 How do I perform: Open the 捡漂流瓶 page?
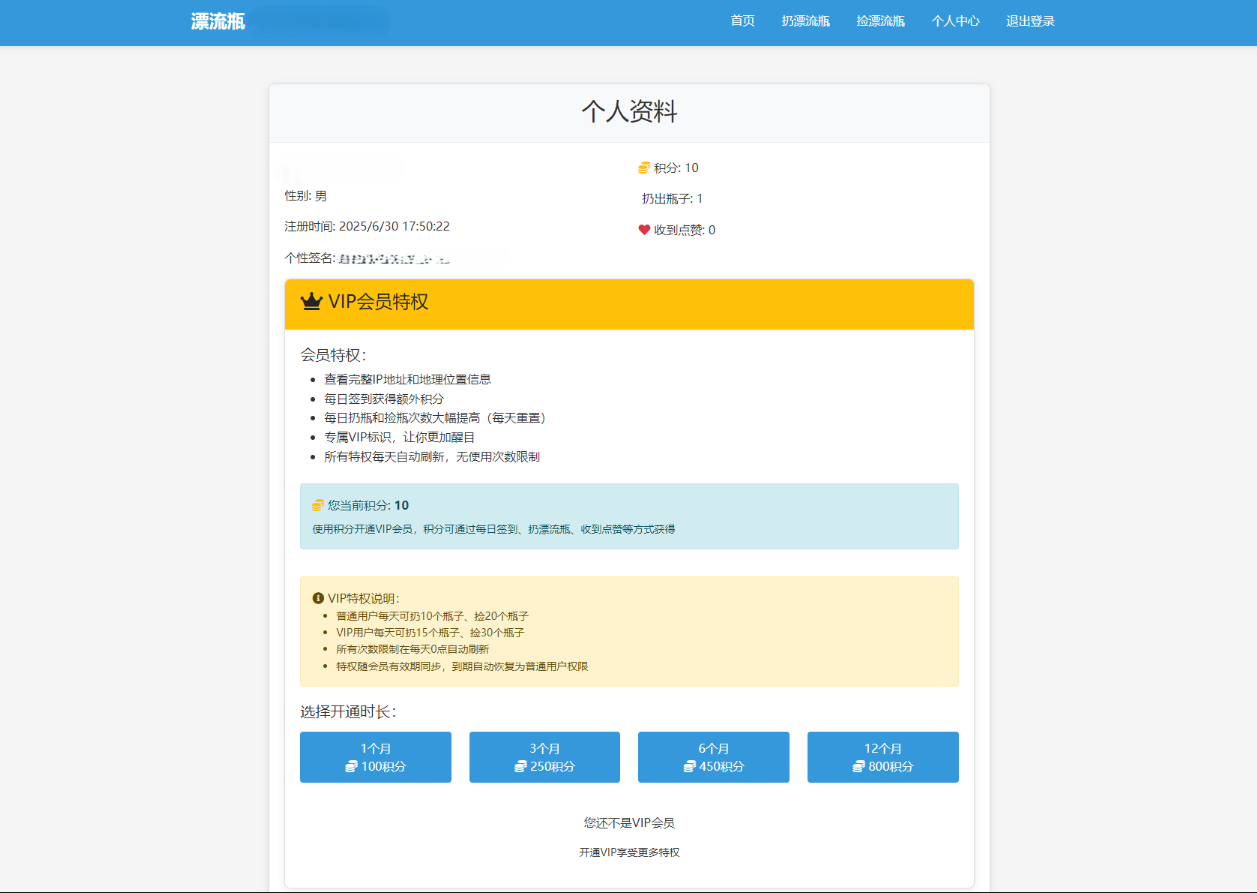[x=880, y=21]
